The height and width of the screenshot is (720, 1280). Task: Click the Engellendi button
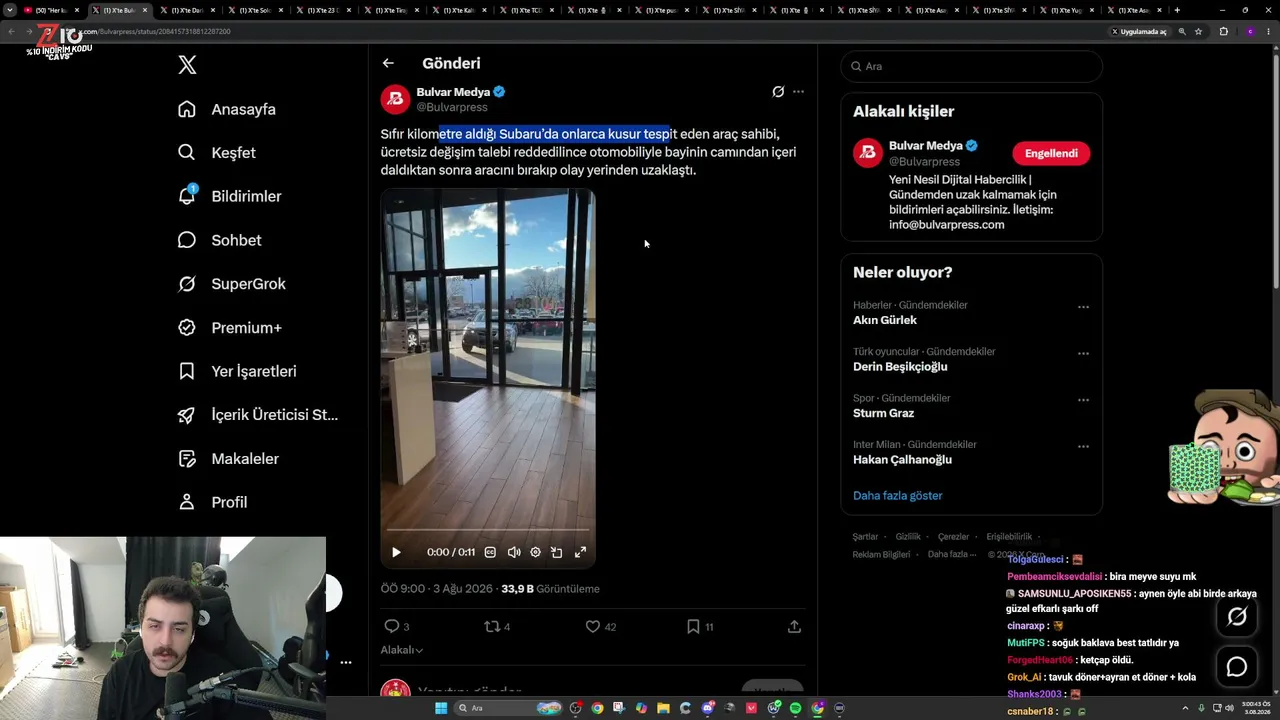pyautogui.click(x=1051, y=153)
